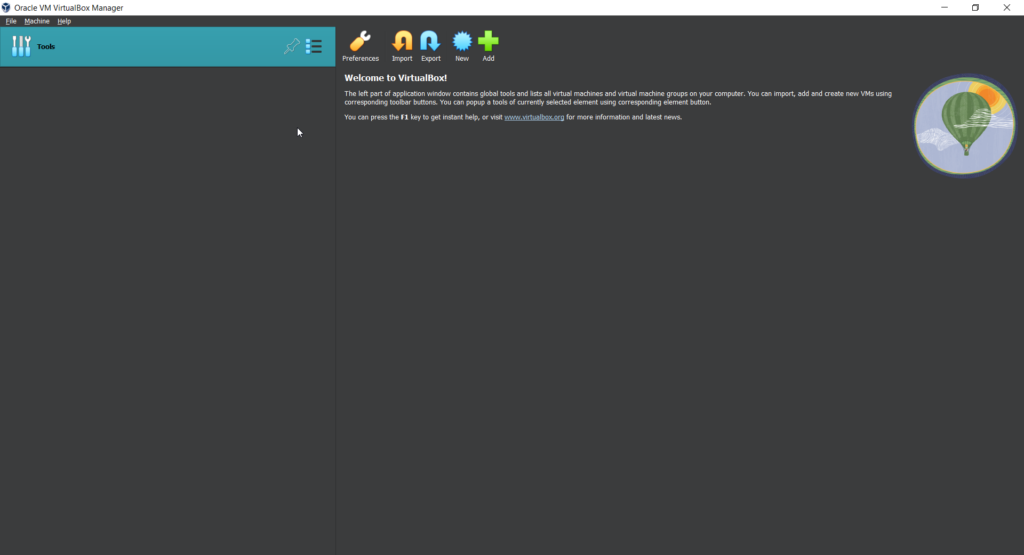Image resolution: width=1024 pixels, height=555 pixels.
Task: Click the Import appliance icon
Action: pos(402,46)
